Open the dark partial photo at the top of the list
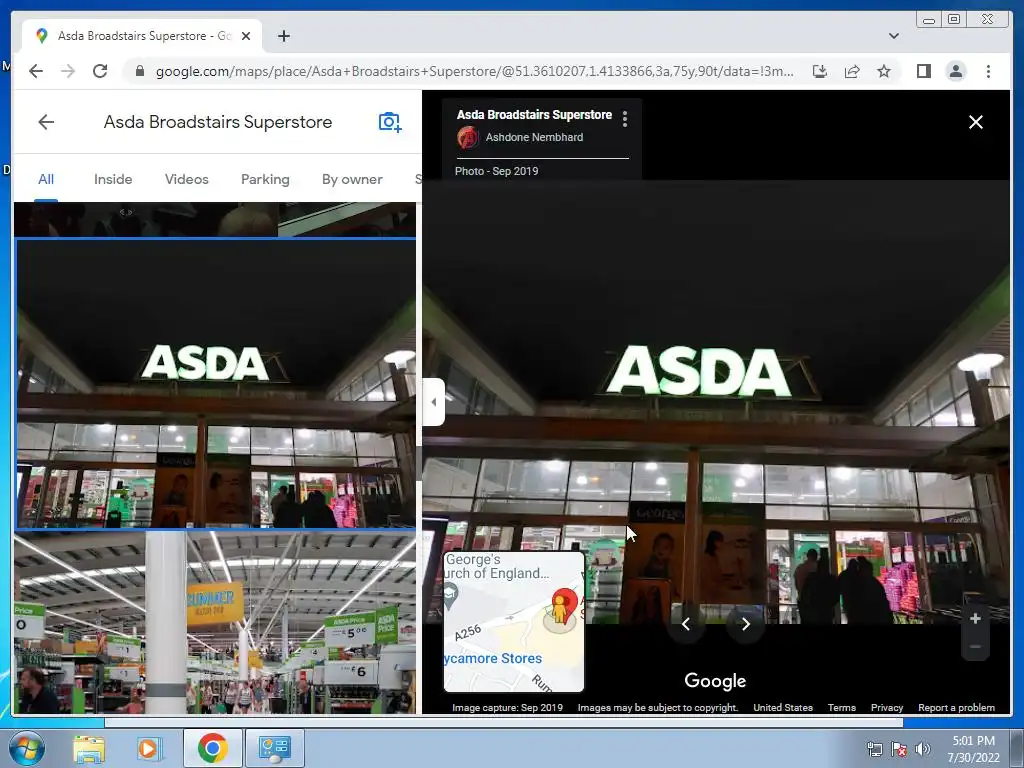This screenshot has height=768, width=1024. (x=215, y=219)
